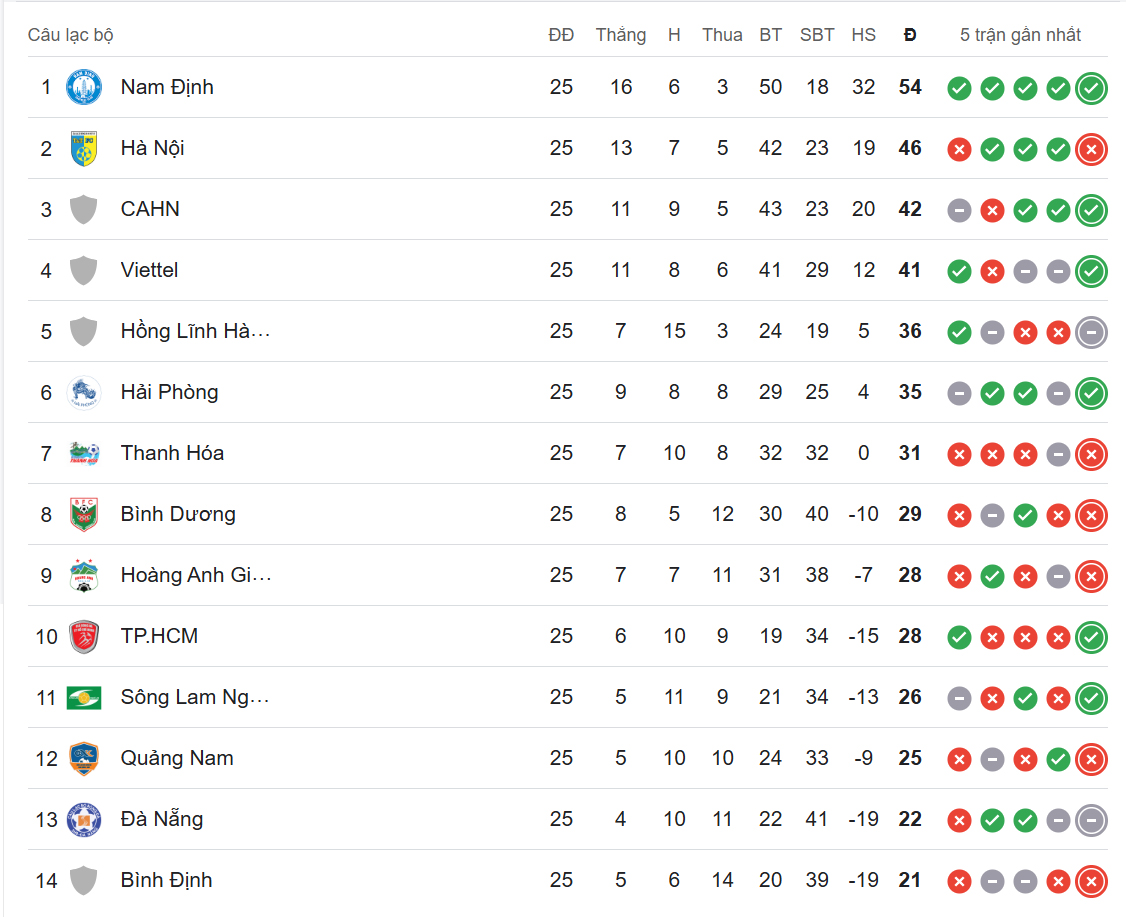Image resolution: width=1144 pixels, height=917 pixels.
Task: Click Hà Nội's most recent loss icon
Action: [1091, 150]
